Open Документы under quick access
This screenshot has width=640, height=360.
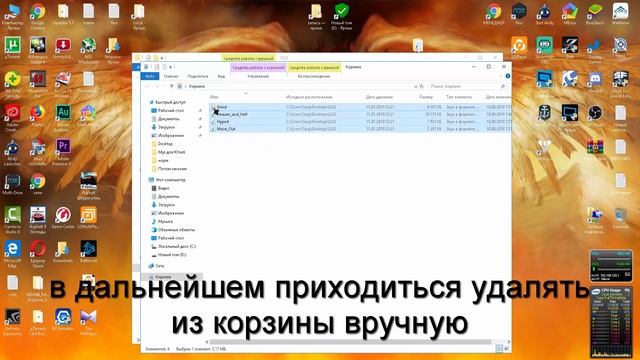[x=165, y=119]
